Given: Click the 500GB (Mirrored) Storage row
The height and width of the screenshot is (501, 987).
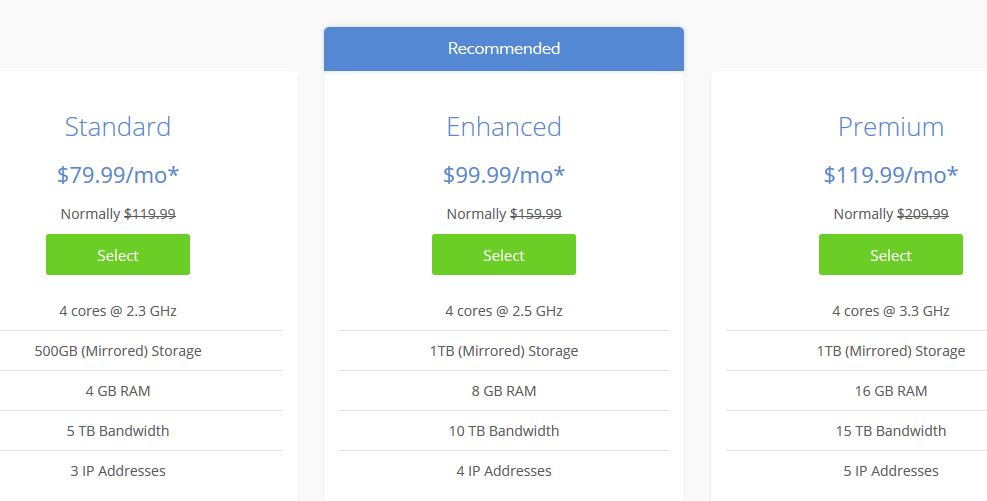Looking at the screenshot, I should click(118, 351).
